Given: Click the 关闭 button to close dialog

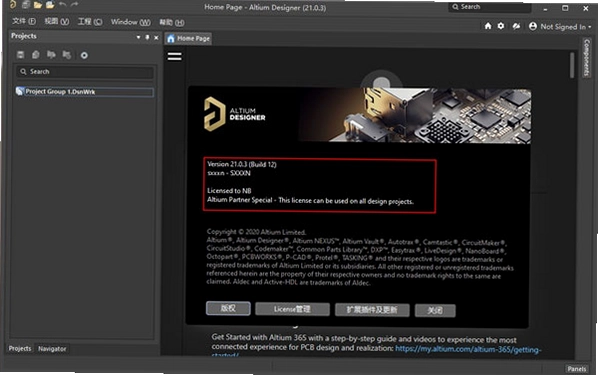Looking at the screenshot, I should [435, 311].
